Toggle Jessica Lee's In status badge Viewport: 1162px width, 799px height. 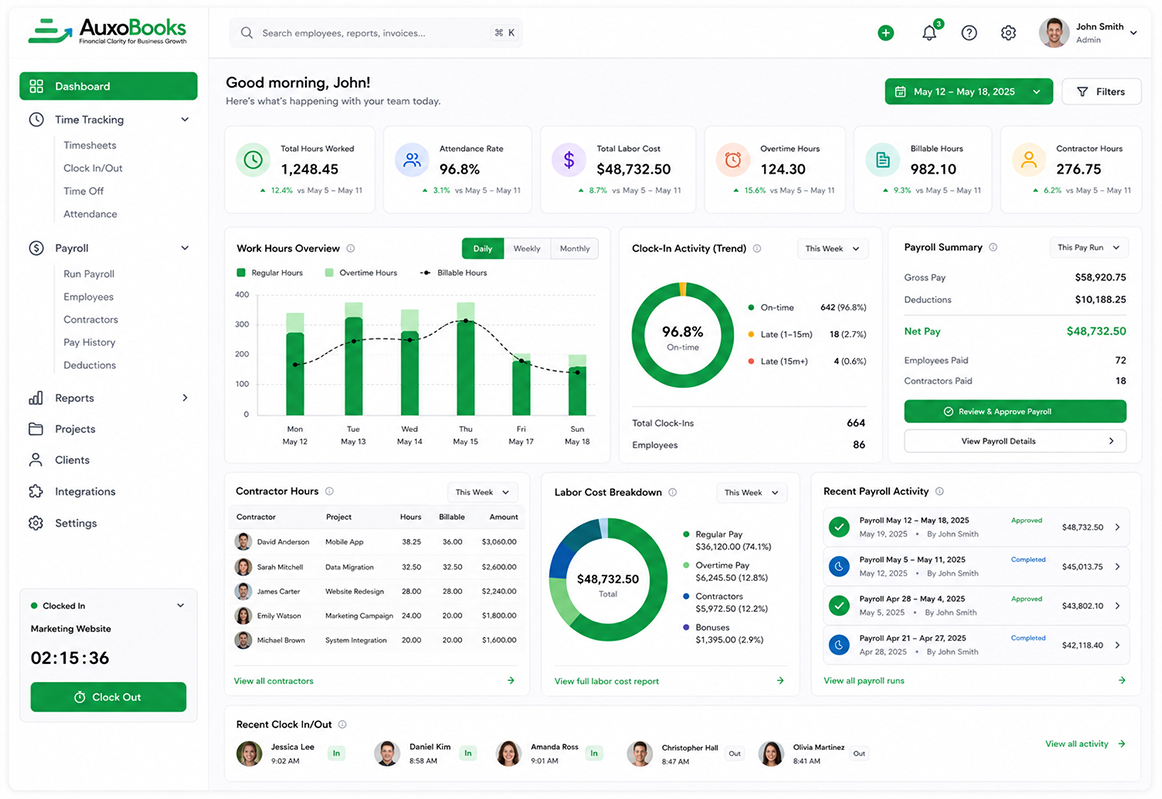(336, 753)
